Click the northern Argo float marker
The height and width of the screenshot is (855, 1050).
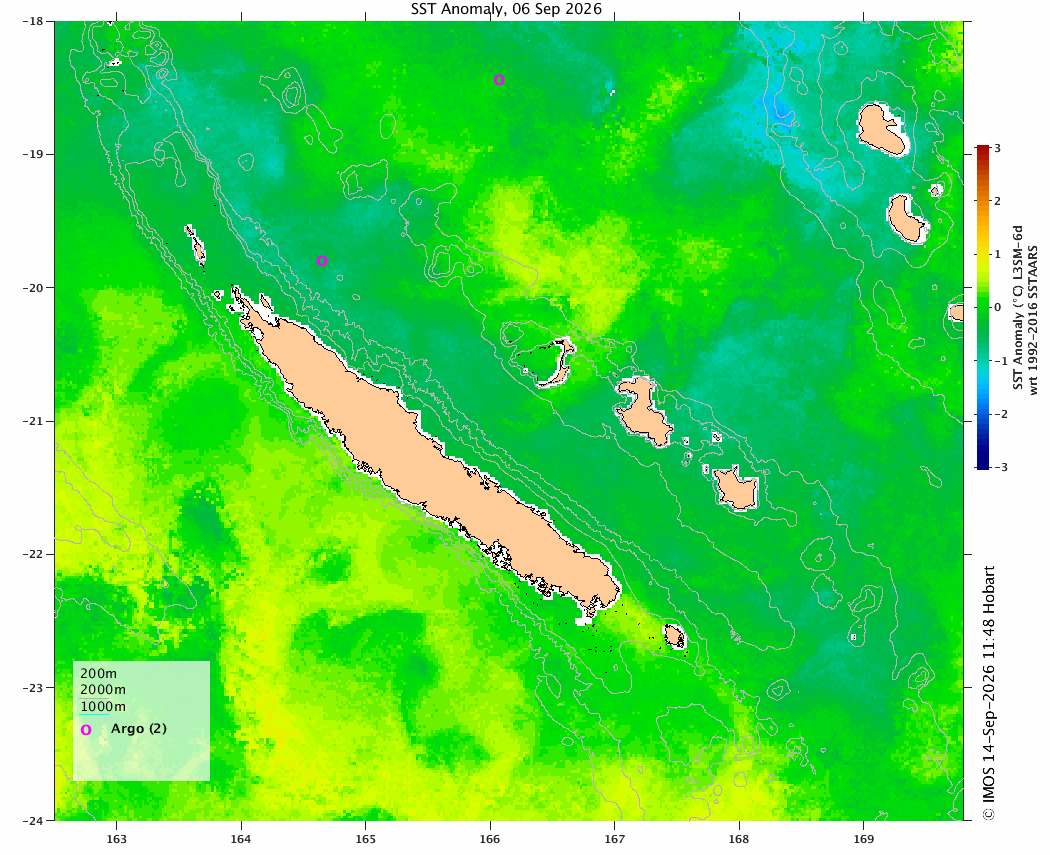coord(499,80)
